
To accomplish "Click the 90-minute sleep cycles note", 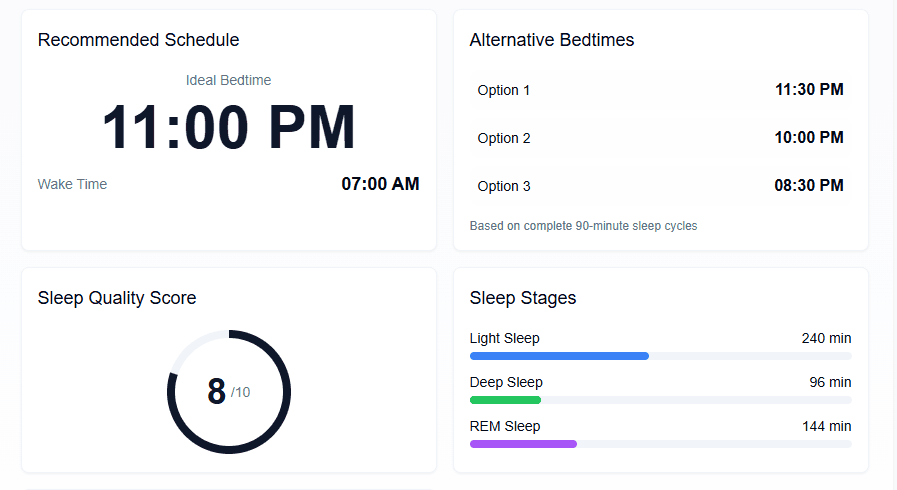I will (583, 226).
